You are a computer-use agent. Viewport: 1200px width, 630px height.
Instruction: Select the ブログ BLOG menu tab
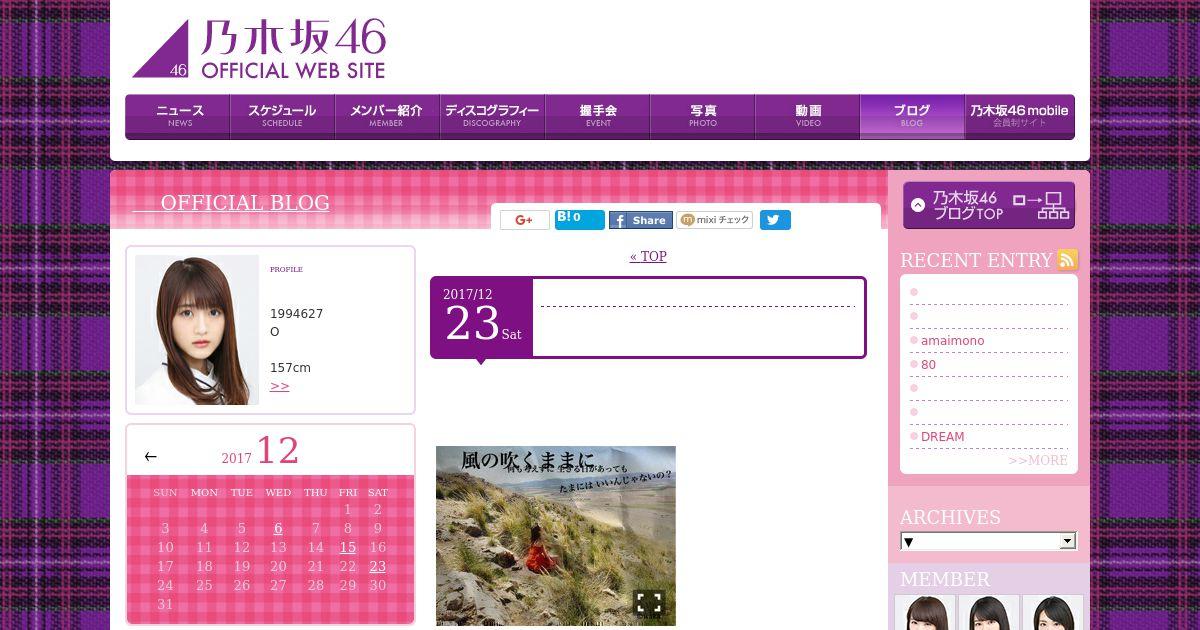tap(912, 116)
